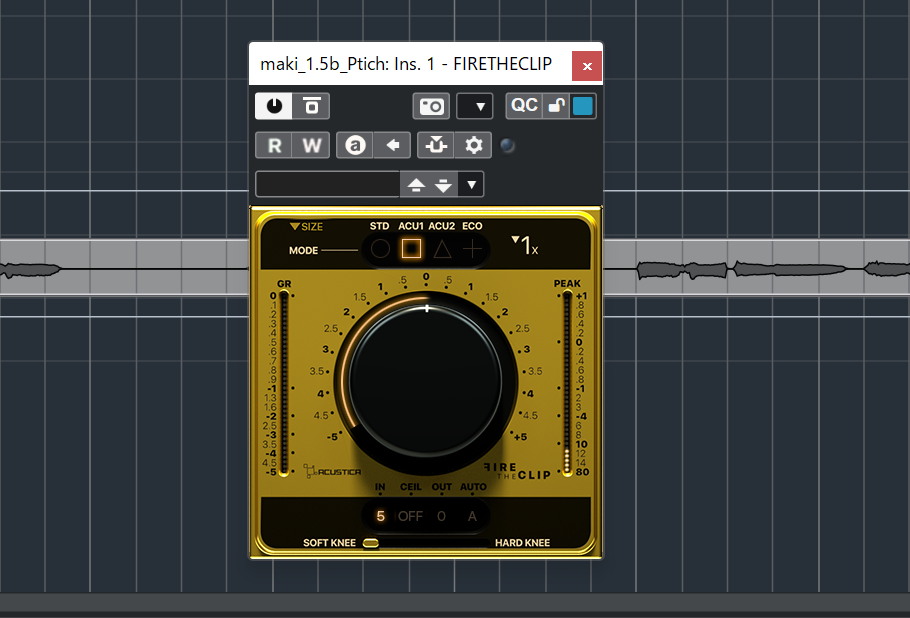
Task: Open plugin settings gear icon
Action: pos(474,145)
